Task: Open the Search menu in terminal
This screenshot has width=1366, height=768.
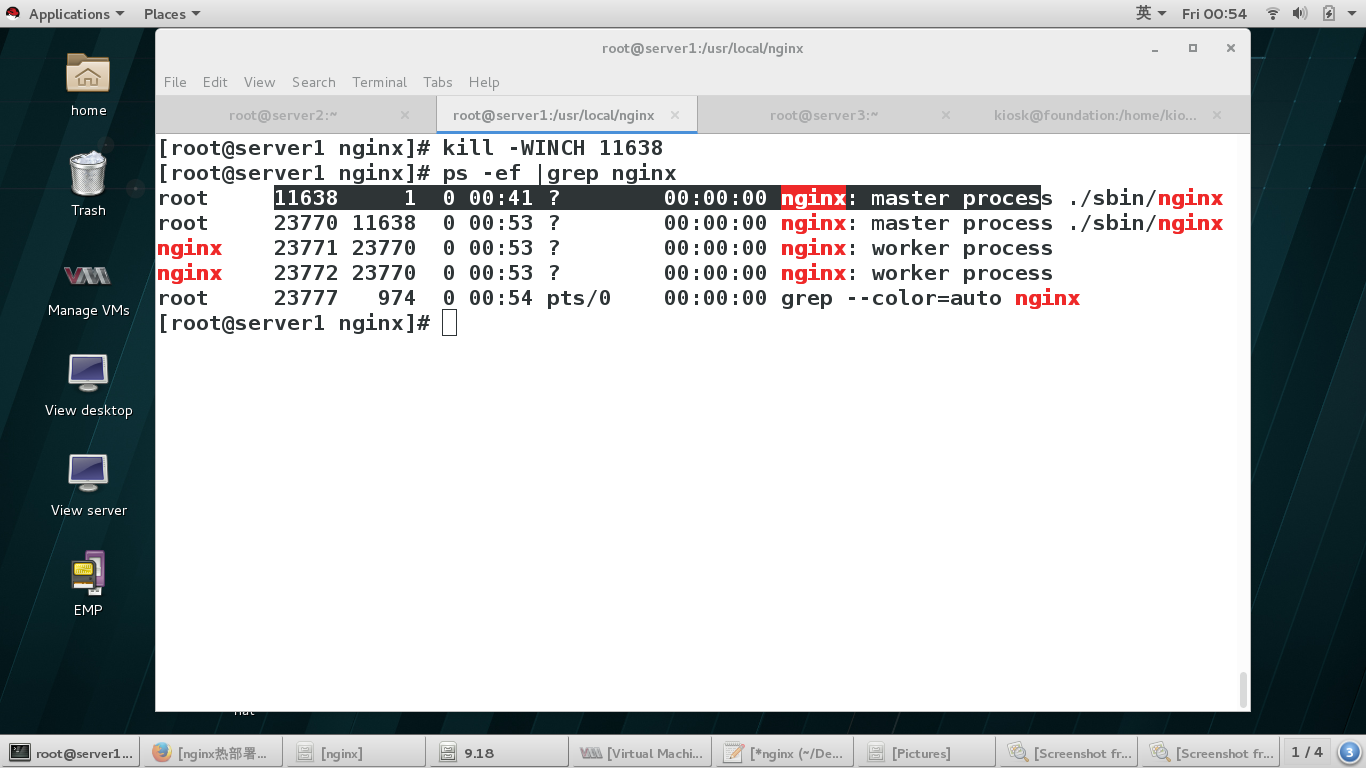Action: pos(314,82)
